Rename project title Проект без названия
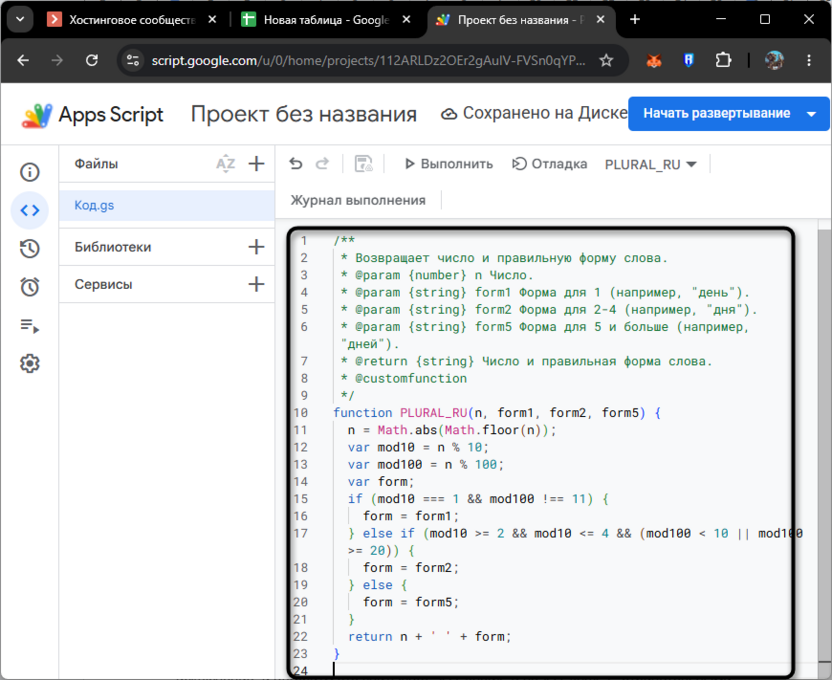The image size is (832, 680). coord(304,114)
